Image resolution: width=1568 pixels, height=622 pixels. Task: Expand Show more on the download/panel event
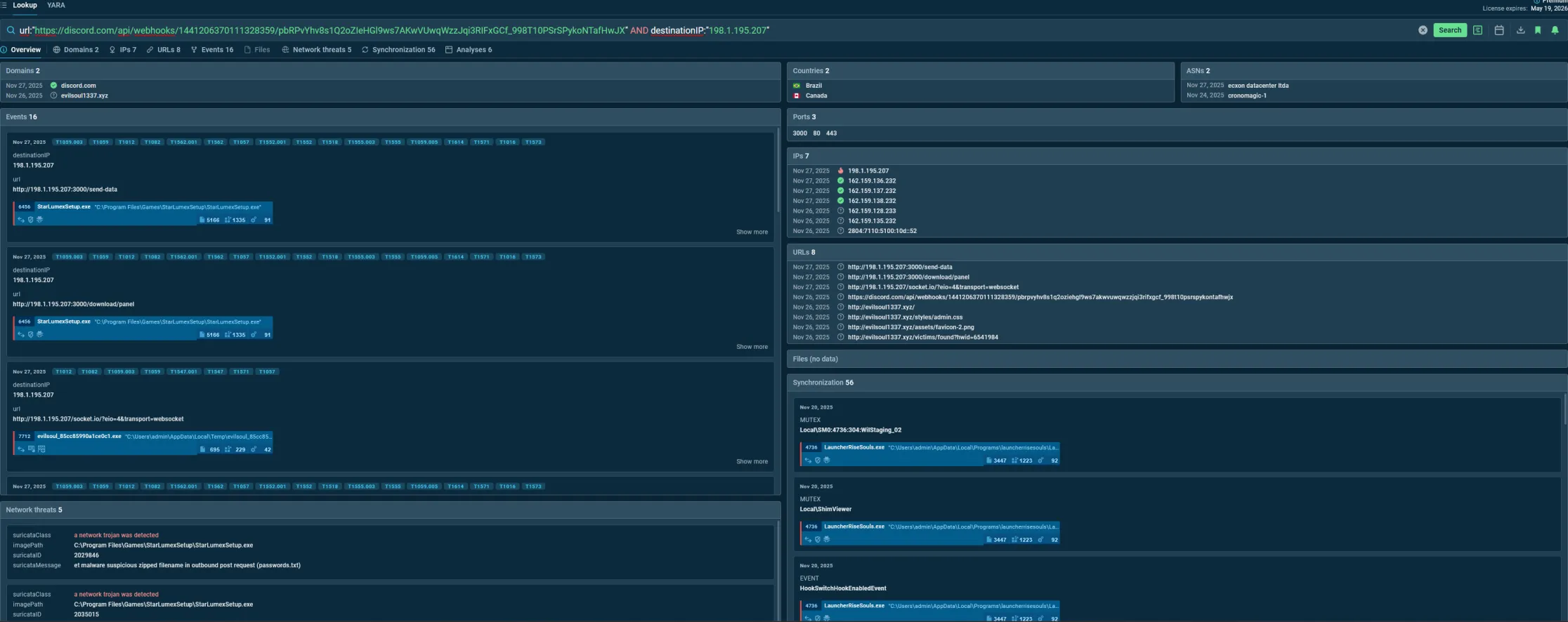(752, 347)
